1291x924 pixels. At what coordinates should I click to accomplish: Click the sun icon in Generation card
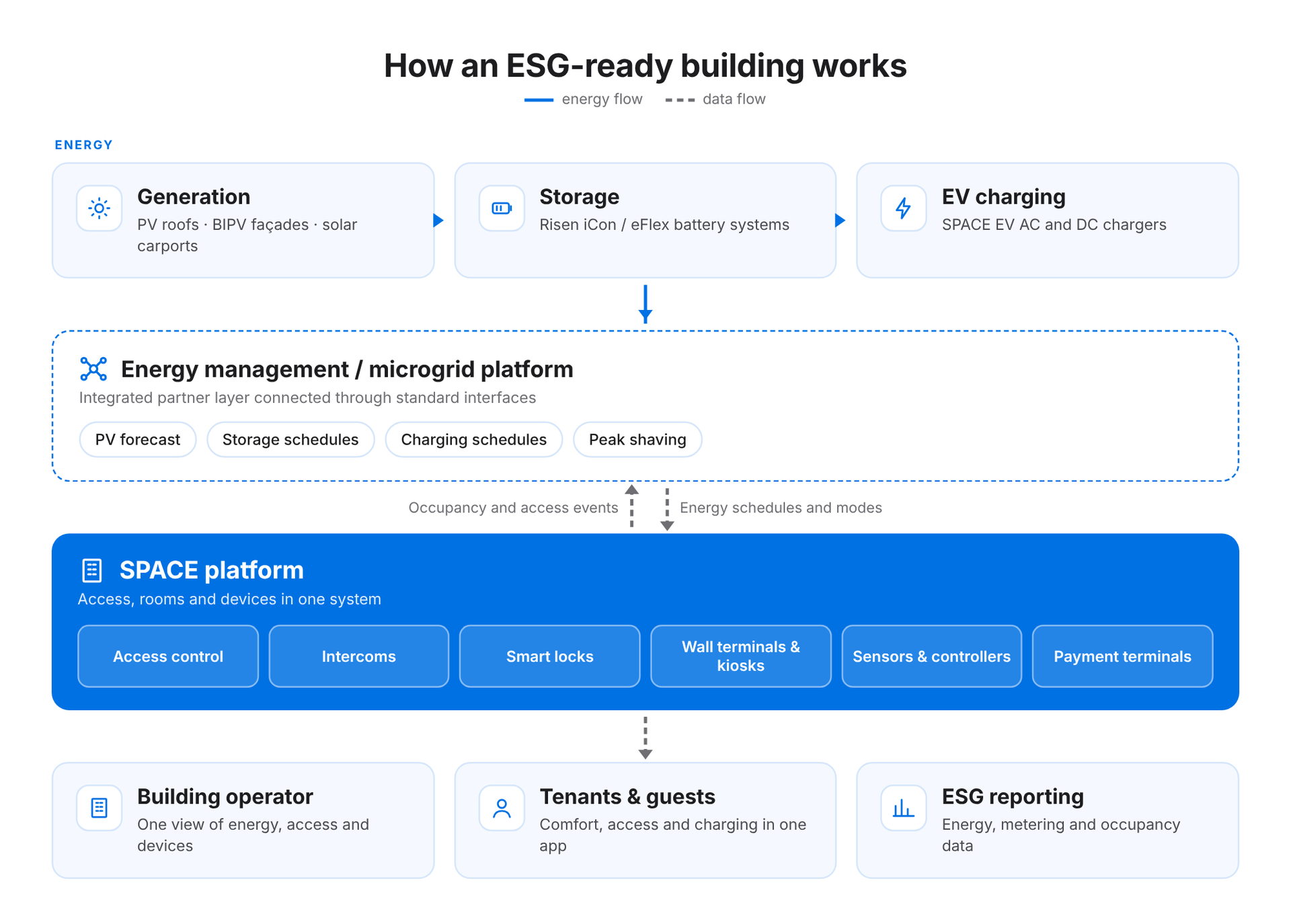click(99, 208)
